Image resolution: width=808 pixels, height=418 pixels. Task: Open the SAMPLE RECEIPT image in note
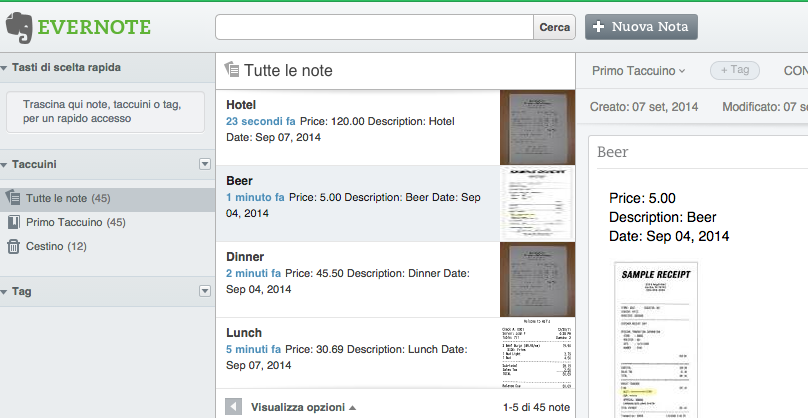point(655,339)
